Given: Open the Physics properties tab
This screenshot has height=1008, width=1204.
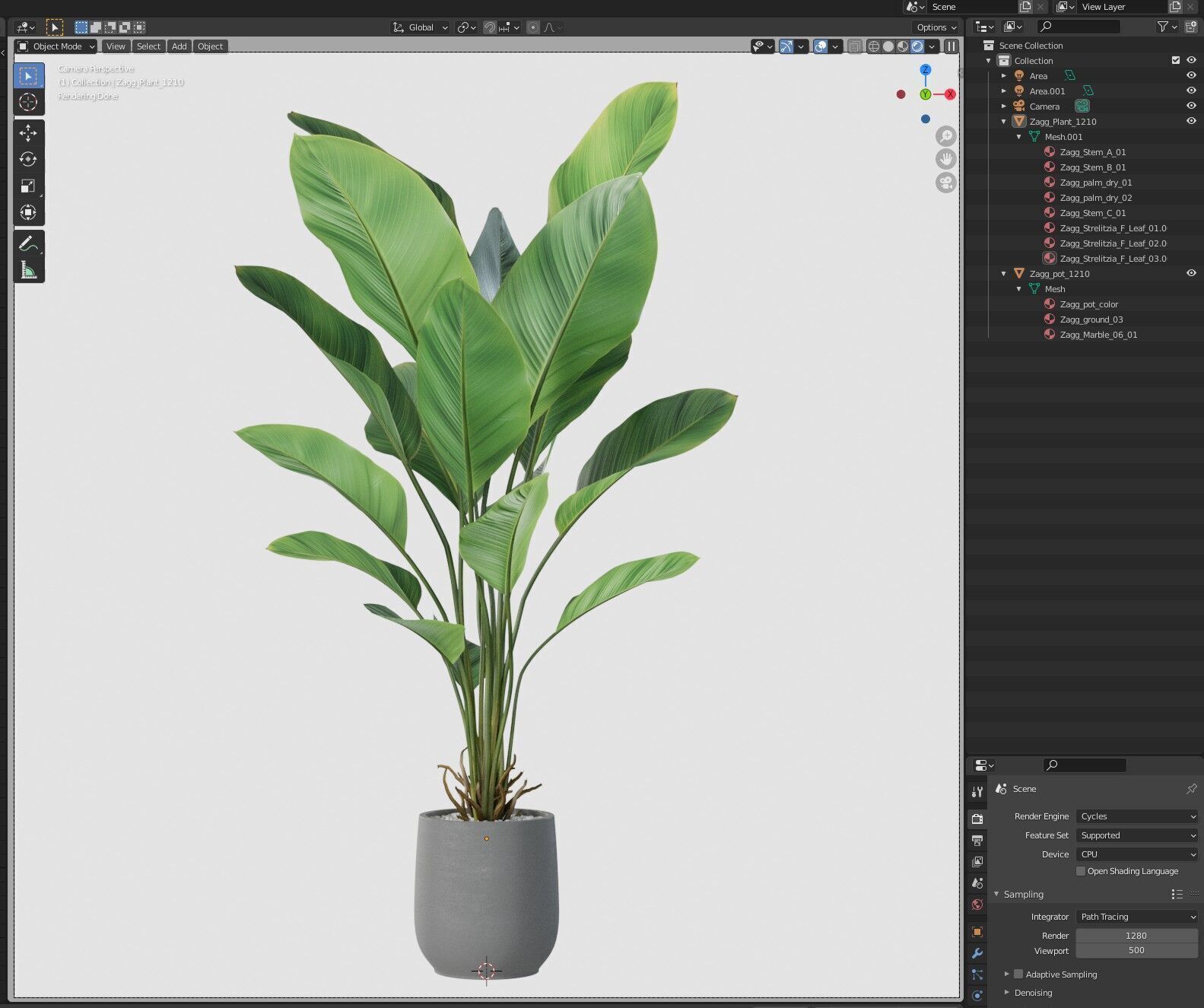Looking at the screenshot, I should pyautogui.click(x=977, y=995).
